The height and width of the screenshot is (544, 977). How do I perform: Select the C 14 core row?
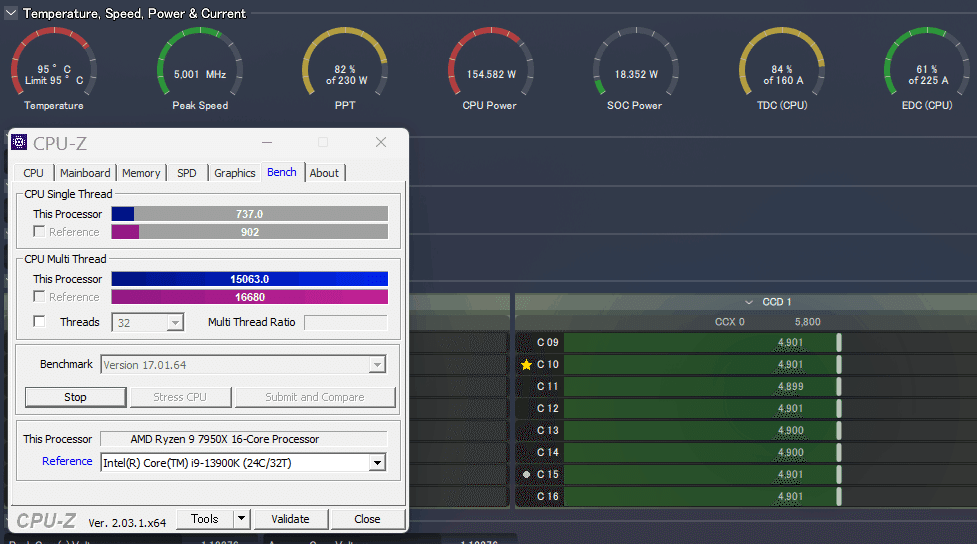[745, 452]
